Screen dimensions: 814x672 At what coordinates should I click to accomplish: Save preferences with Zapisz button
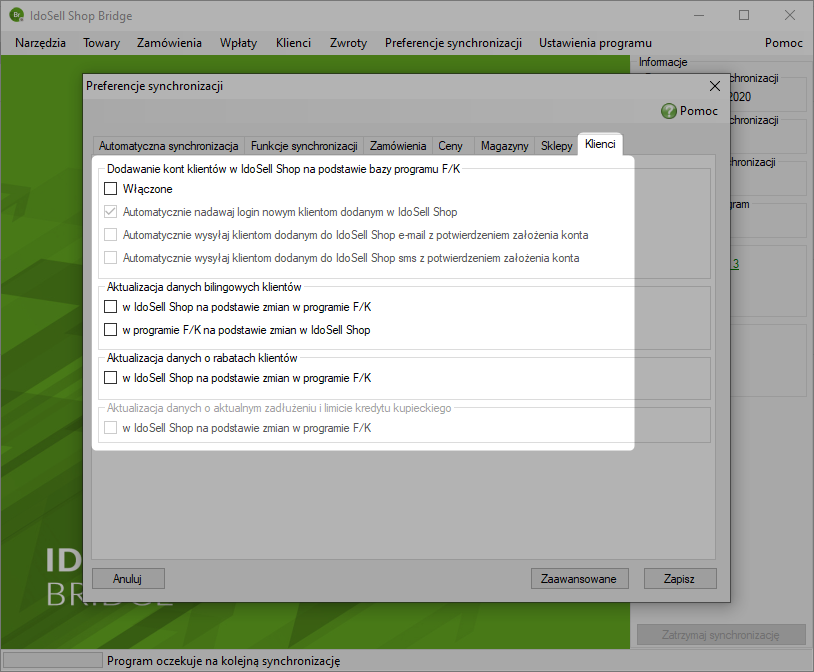pos(680,579)
